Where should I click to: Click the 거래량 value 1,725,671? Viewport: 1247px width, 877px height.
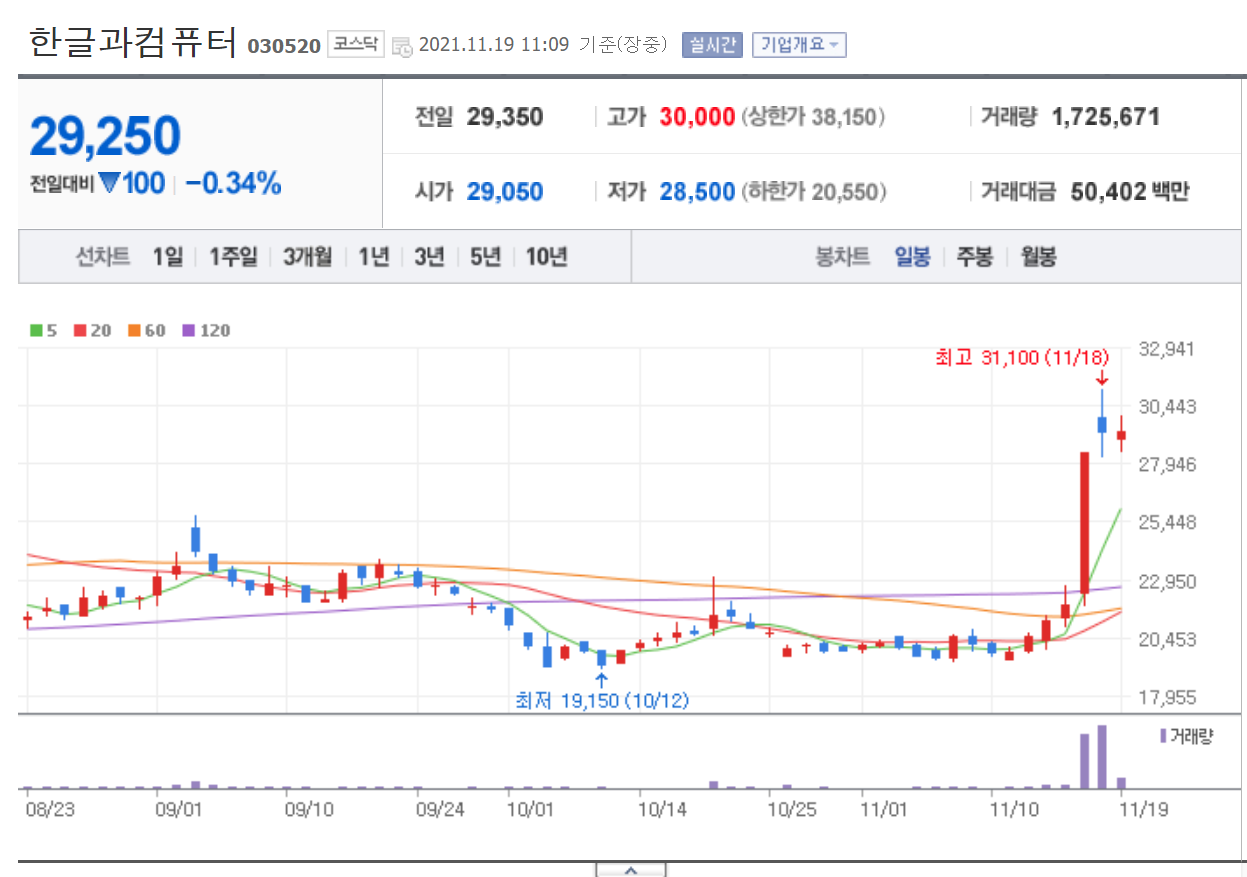coord(1106,117)
